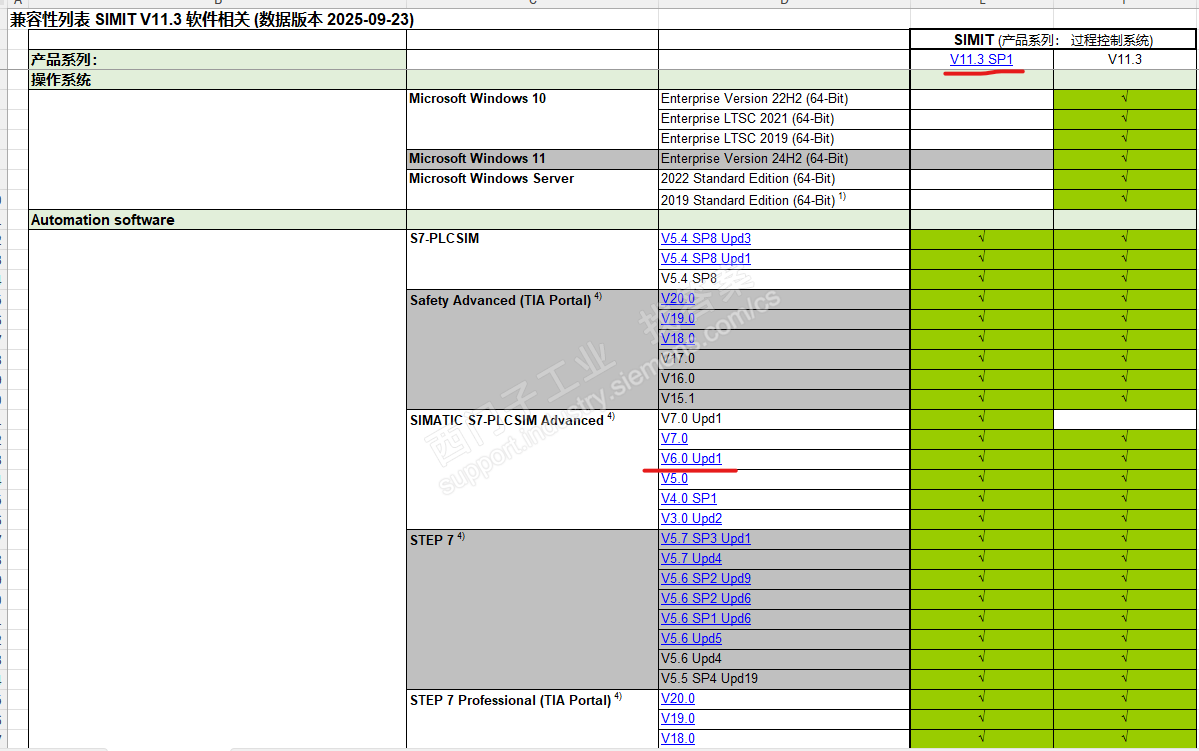Open the V5.6 SP1 Upd6 link
The height and width of the screenshot is (751, 1199).
[706, 618]
